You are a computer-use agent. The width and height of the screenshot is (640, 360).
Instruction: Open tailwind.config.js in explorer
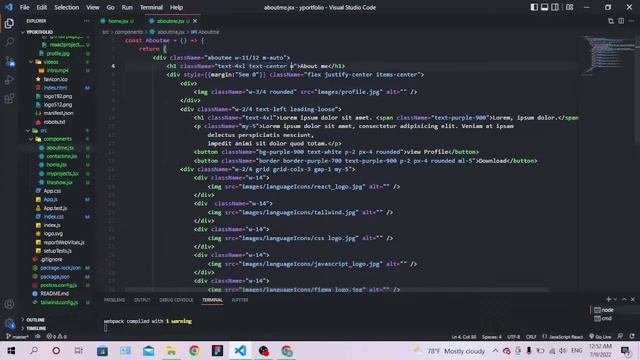(x=59, y=302)
